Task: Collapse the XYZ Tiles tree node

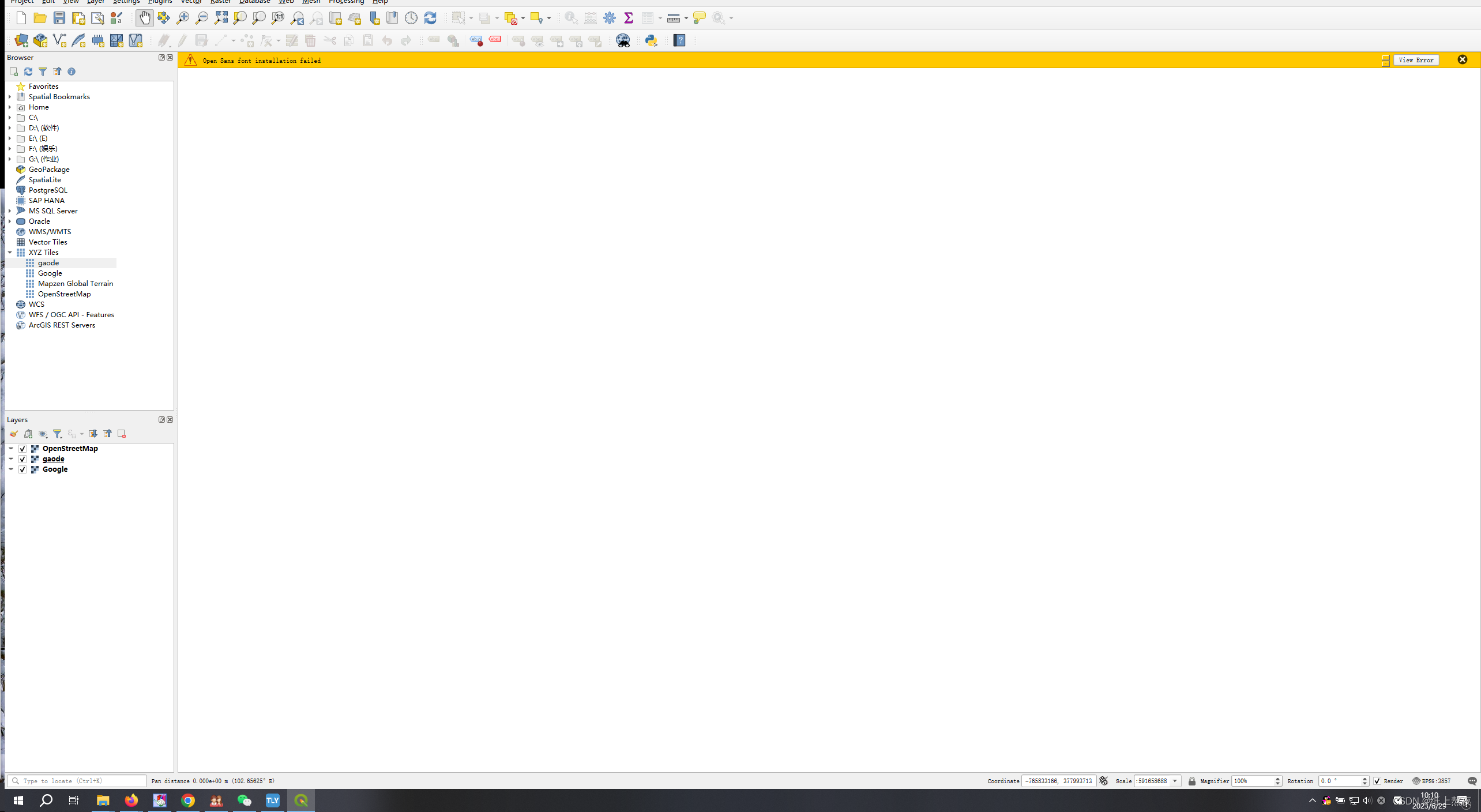Action: pyautogui.click(x=10, y=253)
